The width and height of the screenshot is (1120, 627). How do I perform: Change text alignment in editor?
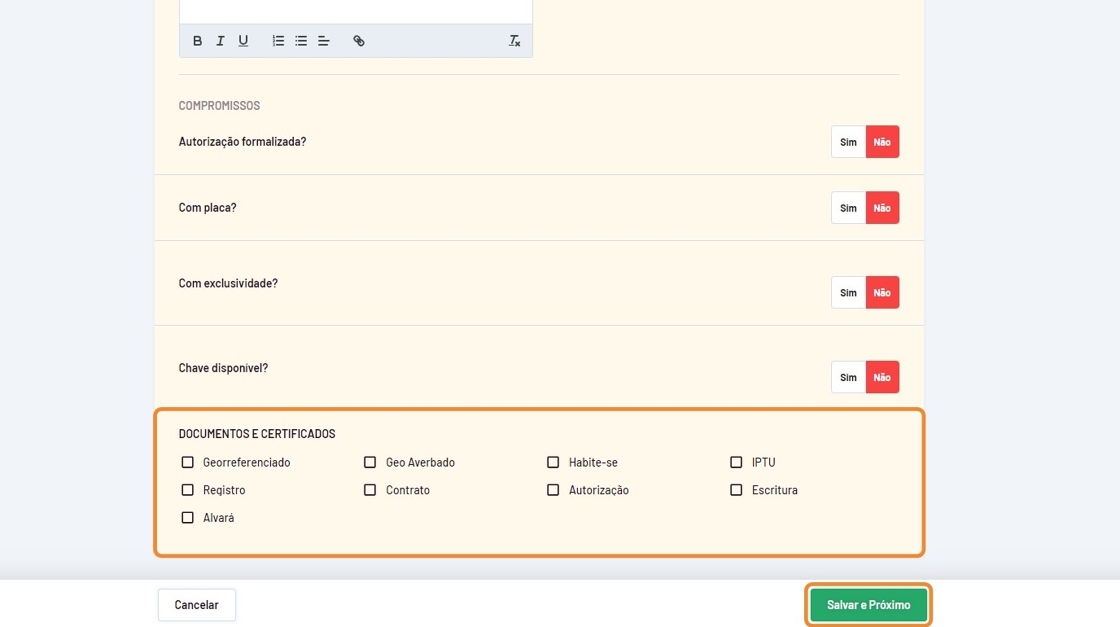click(x=324, y=41)
